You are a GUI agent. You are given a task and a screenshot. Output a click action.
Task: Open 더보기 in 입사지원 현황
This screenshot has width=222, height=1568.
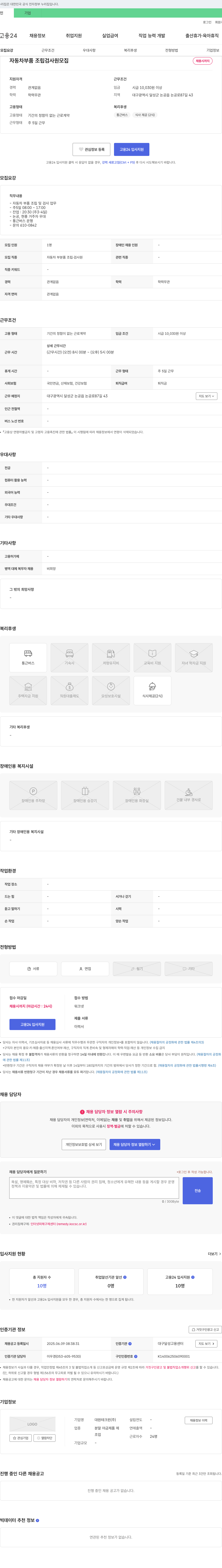tap(214, 1254)
